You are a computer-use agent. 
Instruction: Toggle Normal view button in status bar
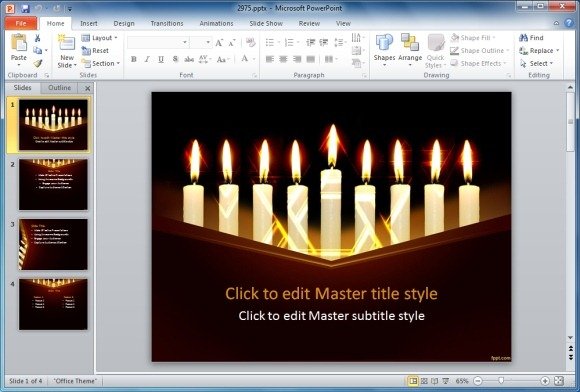pyautogui.click(x=413, y=381)
